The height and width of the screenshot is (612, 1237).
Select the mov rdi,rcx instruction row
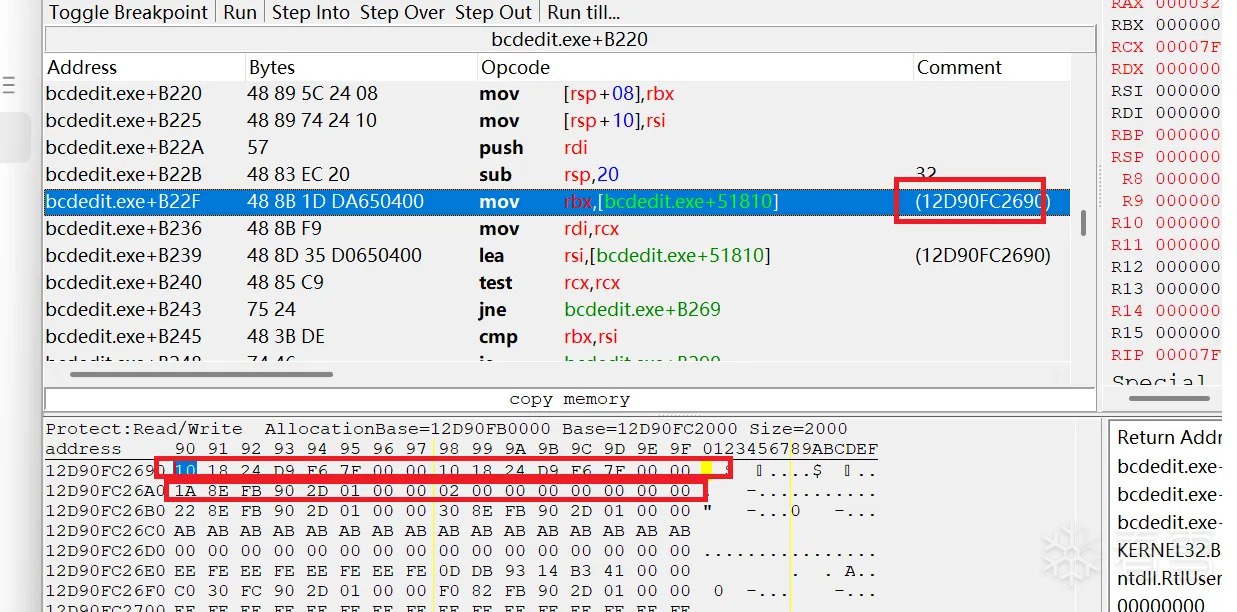tap(558, 229)
